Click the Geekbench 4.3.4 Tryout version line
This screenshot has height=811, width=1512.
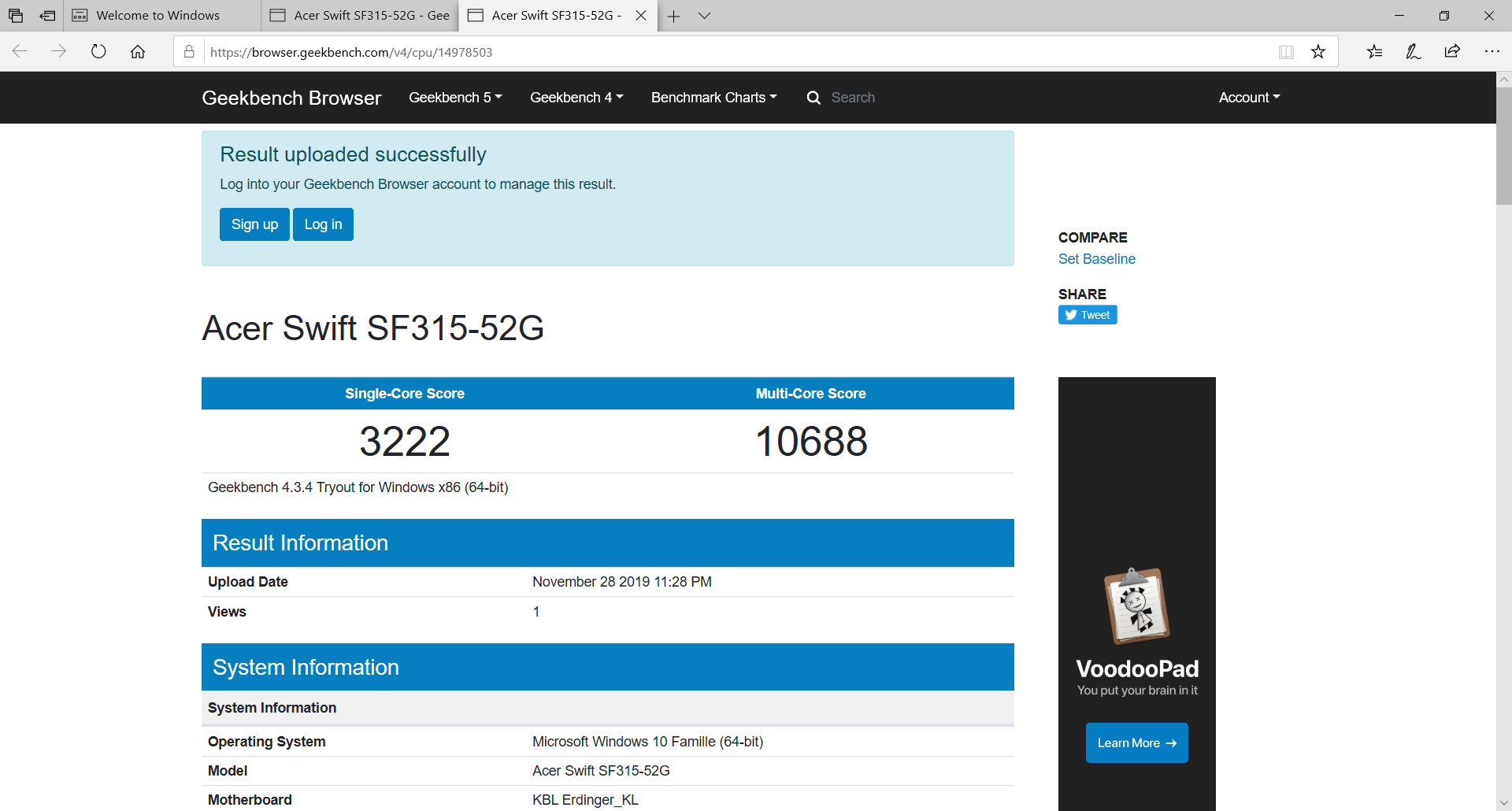click(358, 487)
